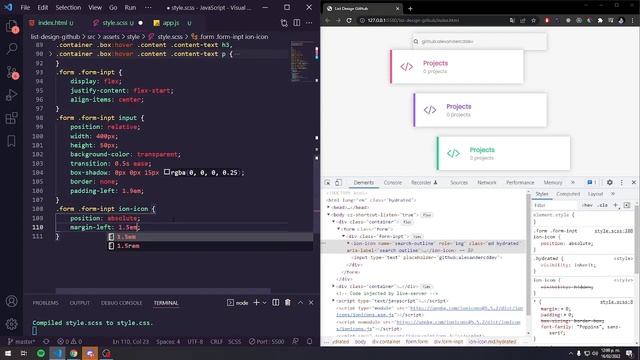640x360 pixels.
Task: Open the Console tab in DevTools
Action: [x=393, y=182]
